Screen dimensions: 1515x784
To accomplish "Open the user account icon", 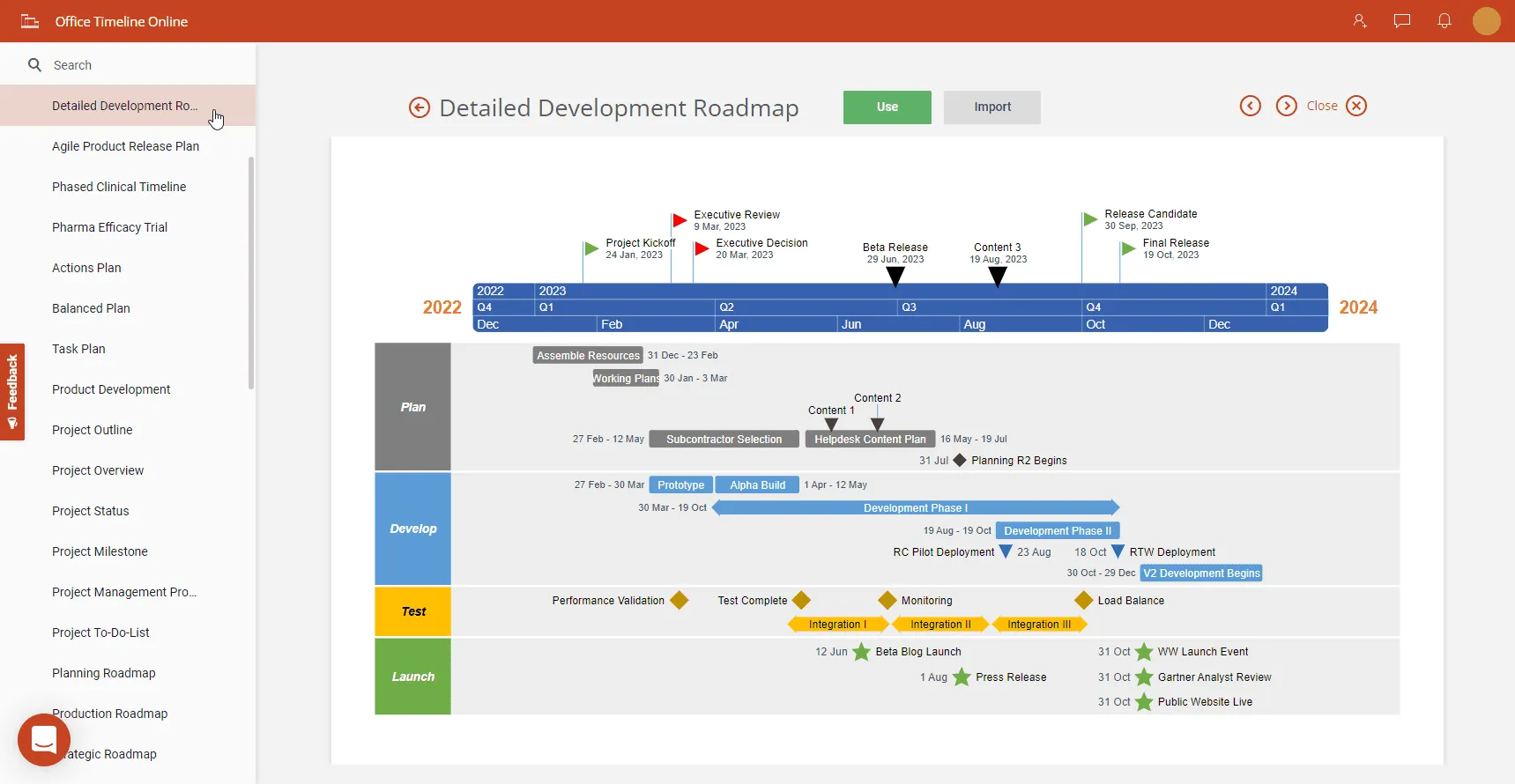I will click(1359, 21).
